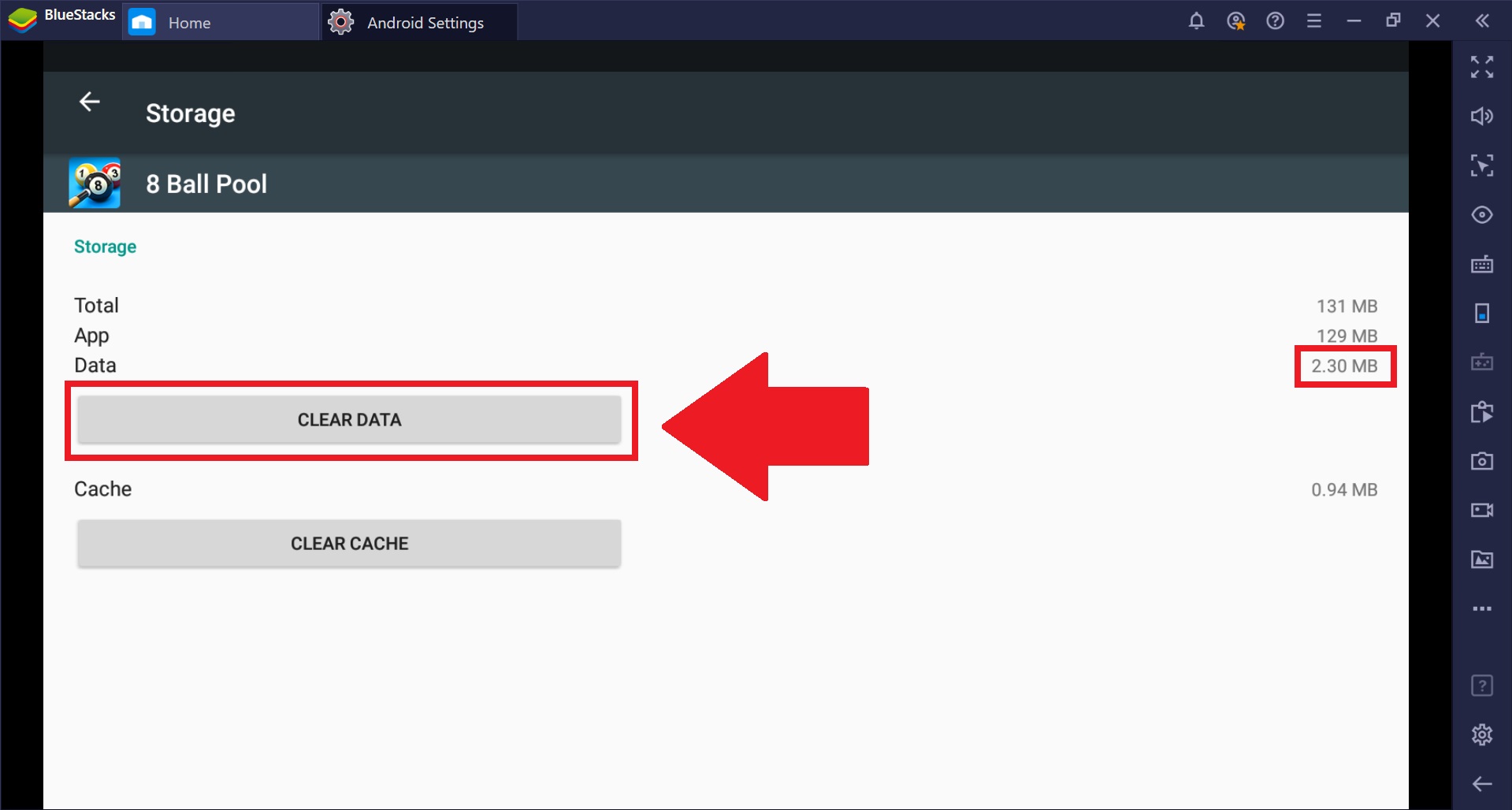Click the teal Storage section heading
Image resolution: width=1512 pixels, height=810 pixels.
coord(105,247)
